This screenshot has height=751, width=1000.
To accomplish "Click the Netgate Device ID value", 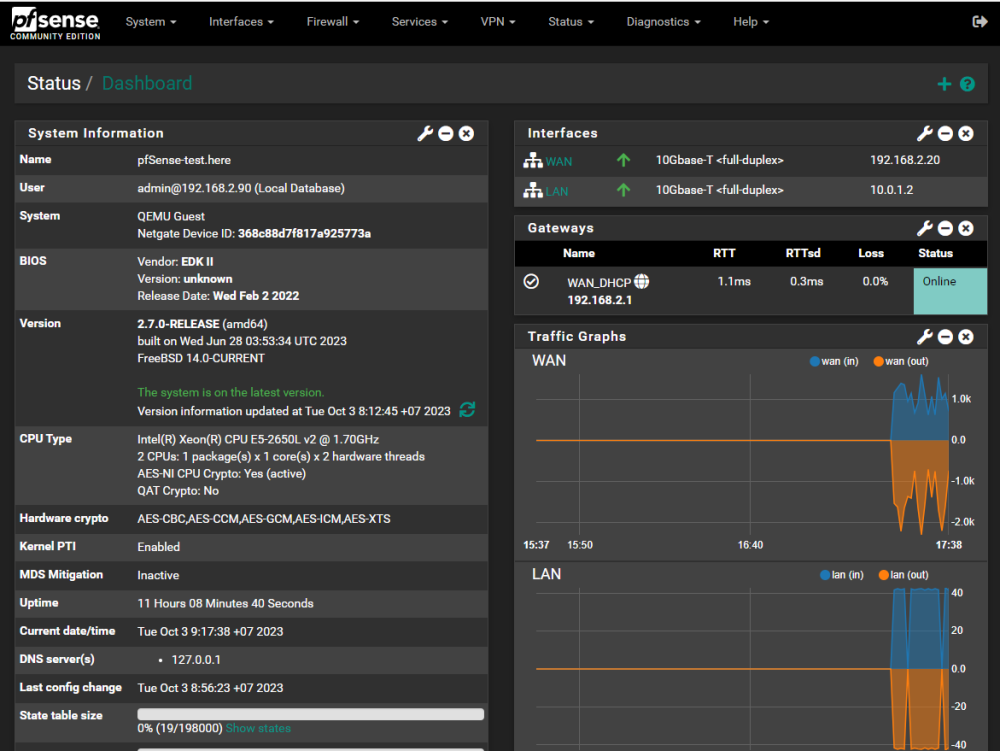I will (304, 234).
